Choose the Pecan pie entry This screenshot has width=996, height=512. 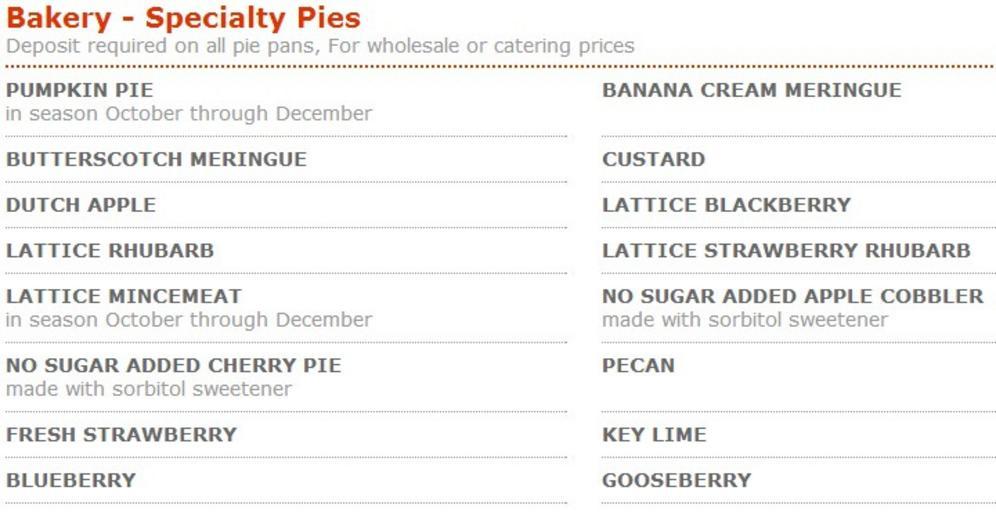click(x=638, y=365)
